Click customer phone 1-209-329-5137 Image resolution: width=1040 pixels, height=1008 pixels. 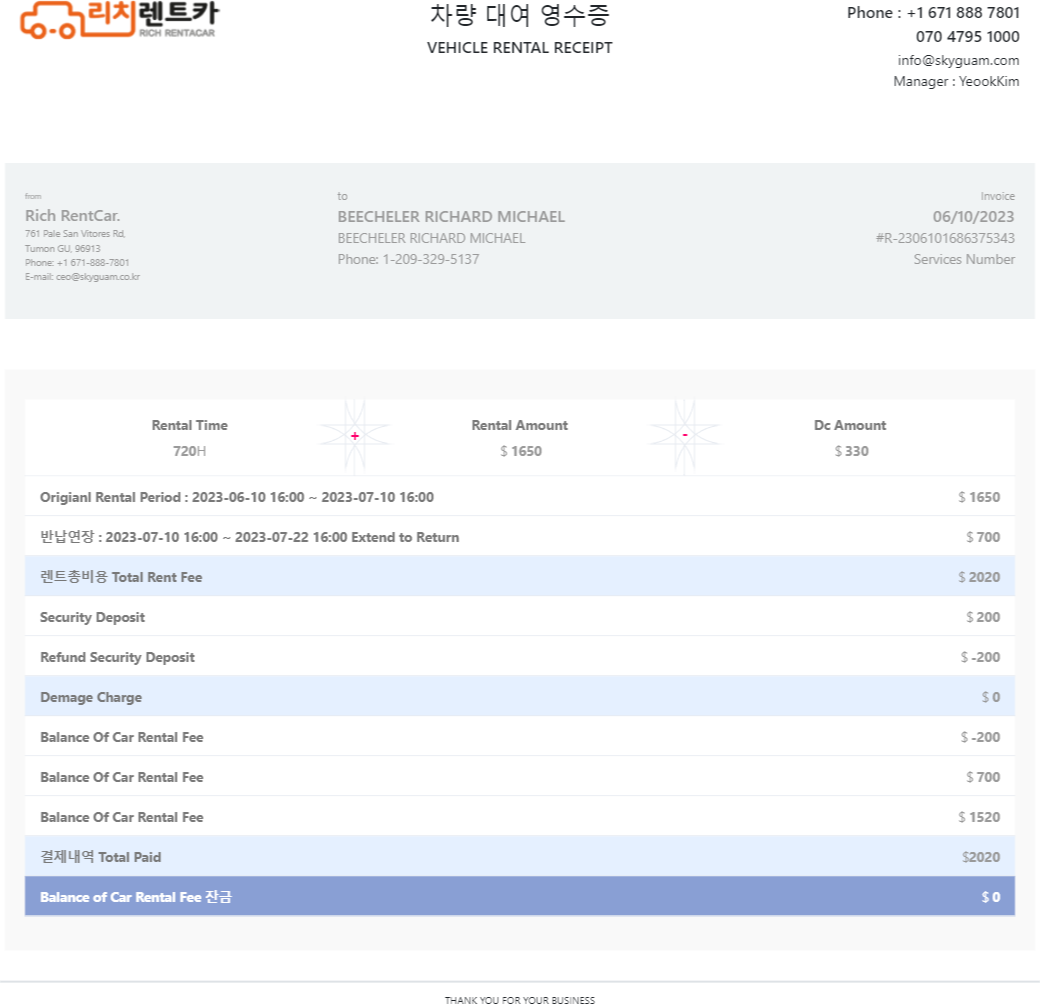(x=430, y=259)
